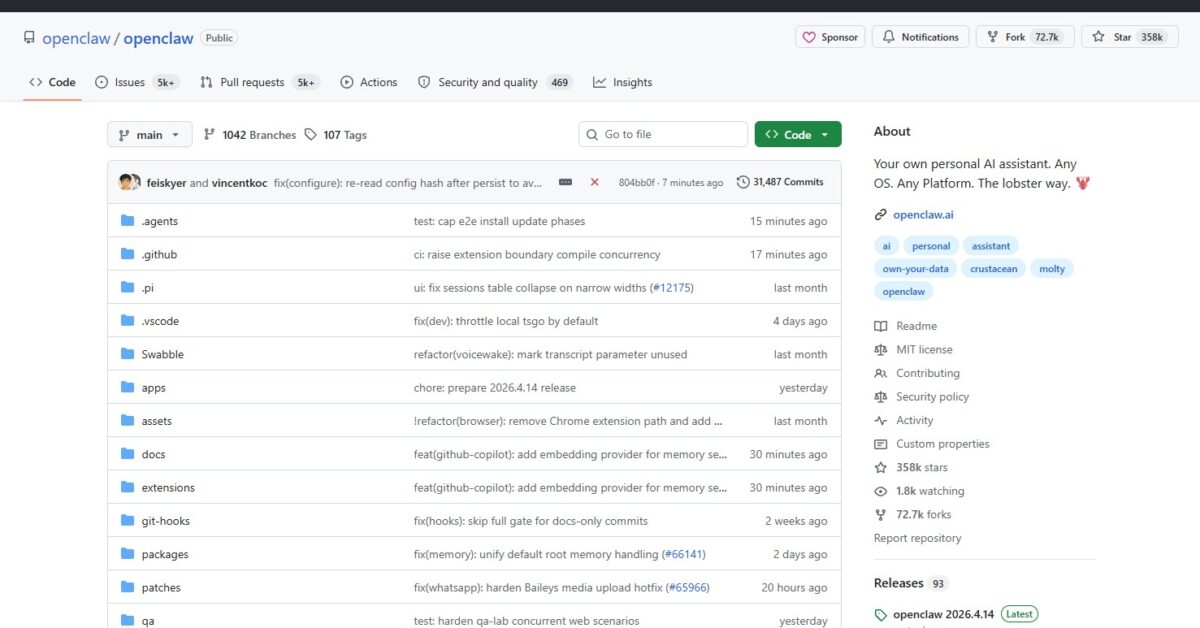Screen dimensions: 1200x628
Task: Select the personal topic tag
Action: 931,245
